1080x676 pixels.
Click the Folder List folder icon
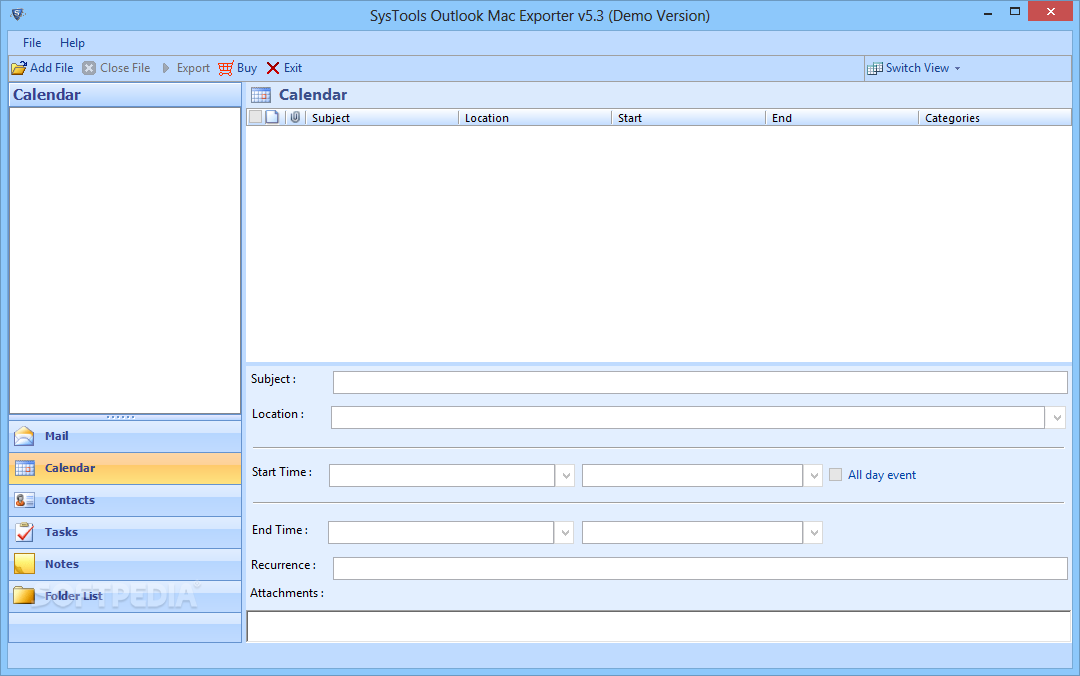[x=24, y=595]
